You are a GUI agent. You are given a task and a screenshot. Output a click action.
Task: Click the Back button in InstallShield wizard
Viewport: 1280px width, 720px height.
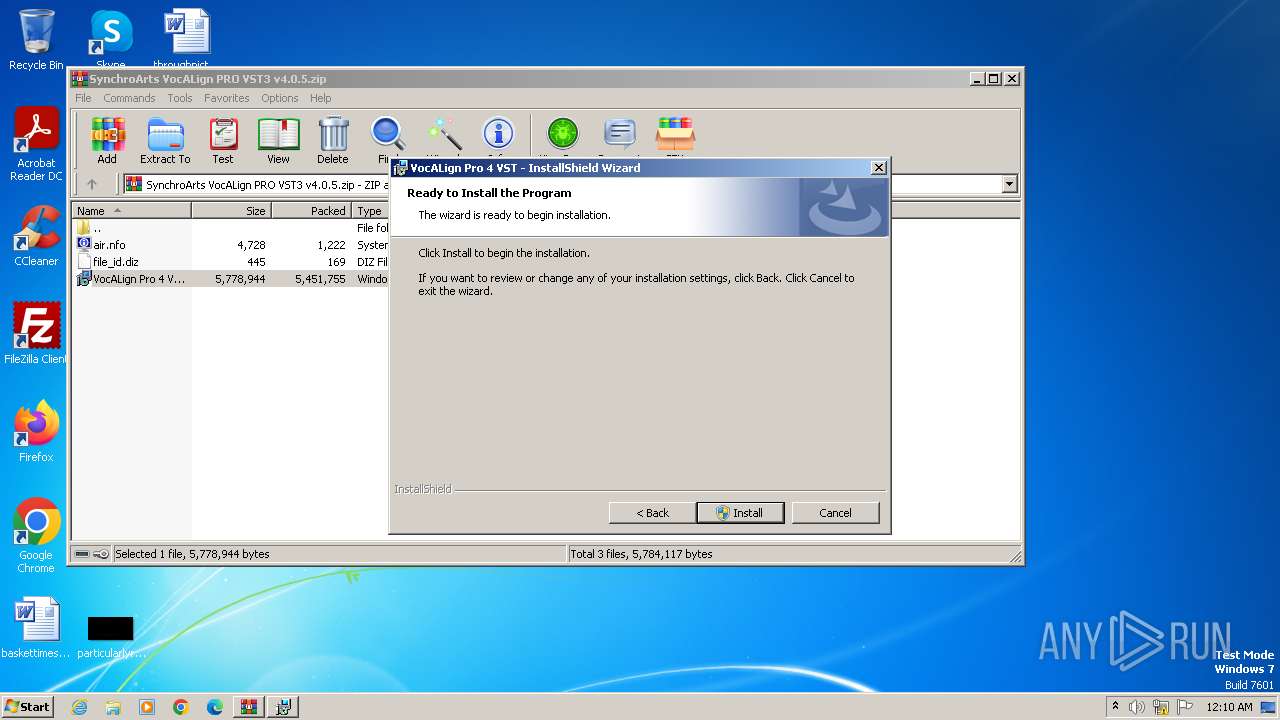click(653, 513)
